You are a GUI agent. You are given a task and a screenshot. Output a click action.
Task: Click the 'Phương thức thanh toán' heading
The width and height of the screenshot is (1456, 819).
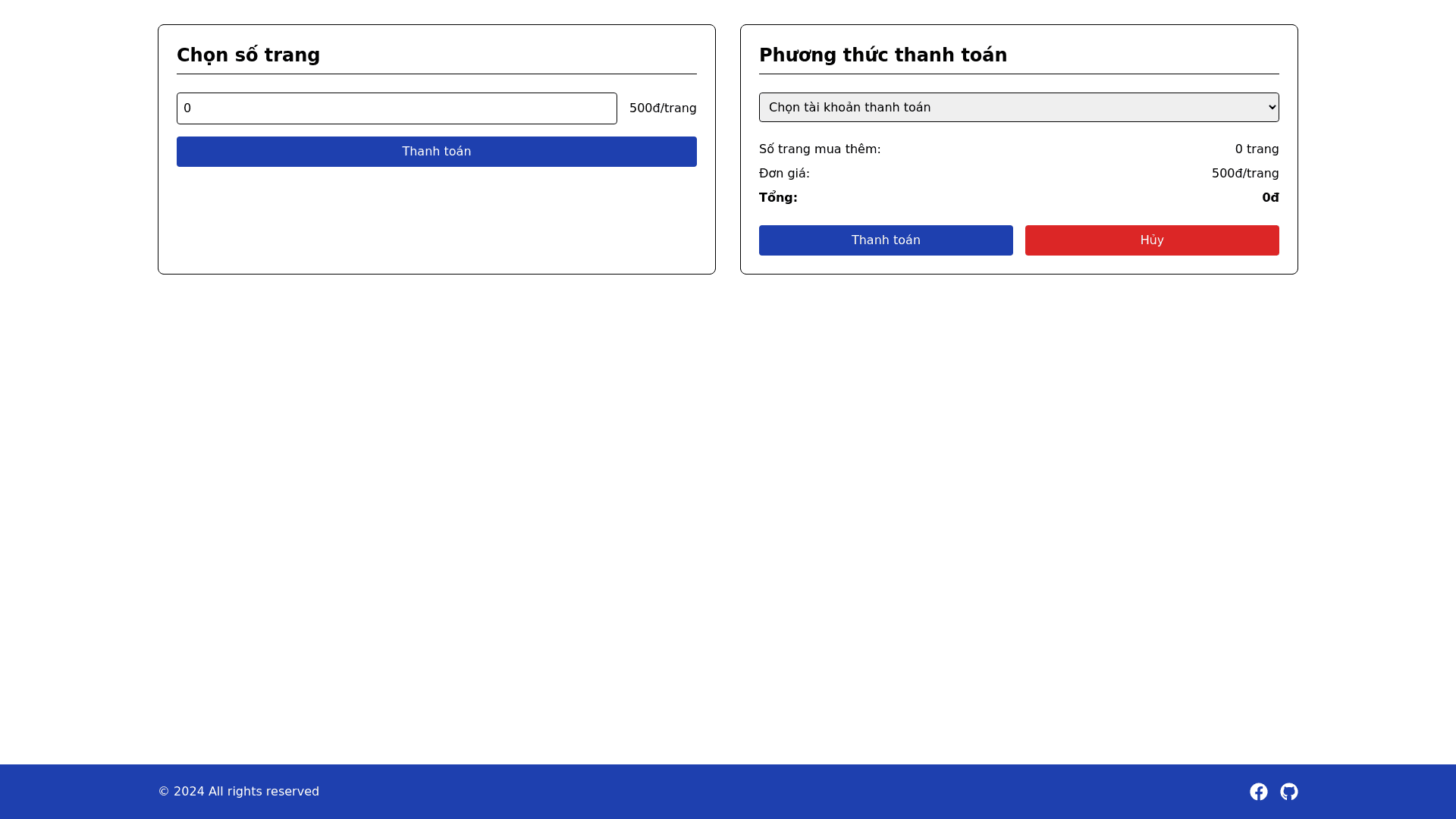point(883,55)
